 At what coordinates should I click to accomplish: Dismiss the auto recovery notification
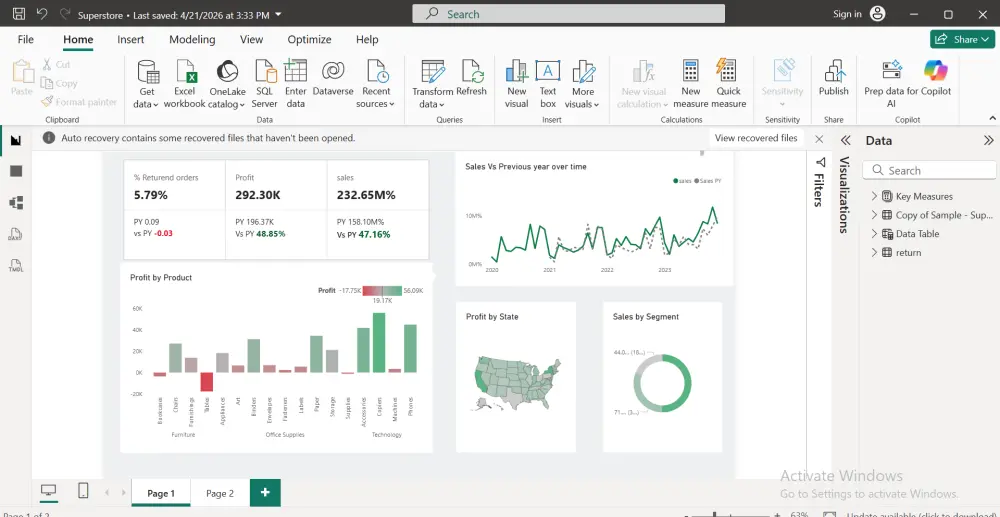[x=819, y=139]
